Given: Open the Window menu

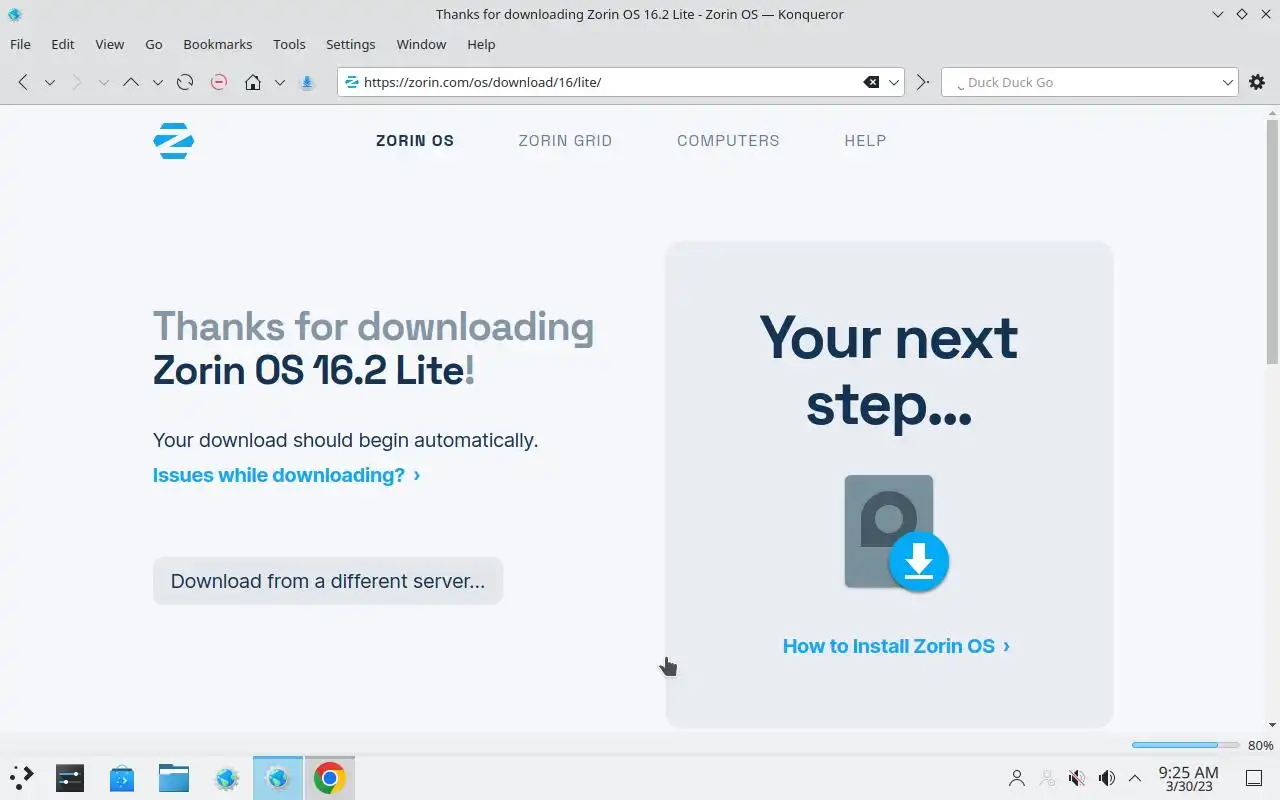Looking at the screenshot, I should 421,44.
